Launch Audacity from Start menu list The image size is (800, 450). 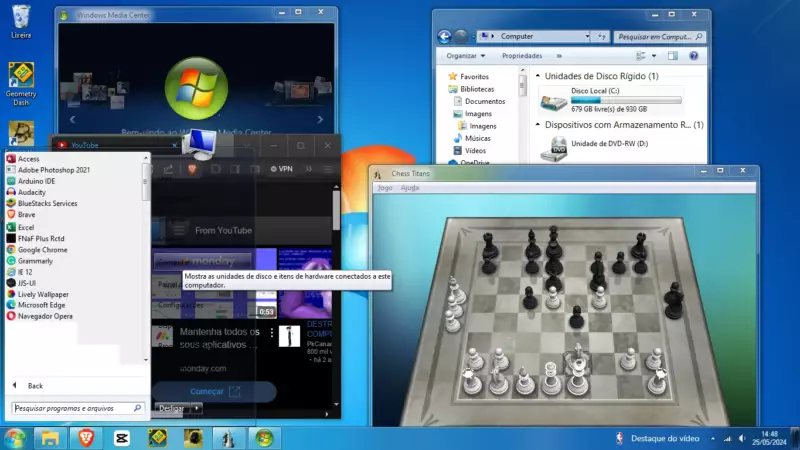tap(32, 192)
